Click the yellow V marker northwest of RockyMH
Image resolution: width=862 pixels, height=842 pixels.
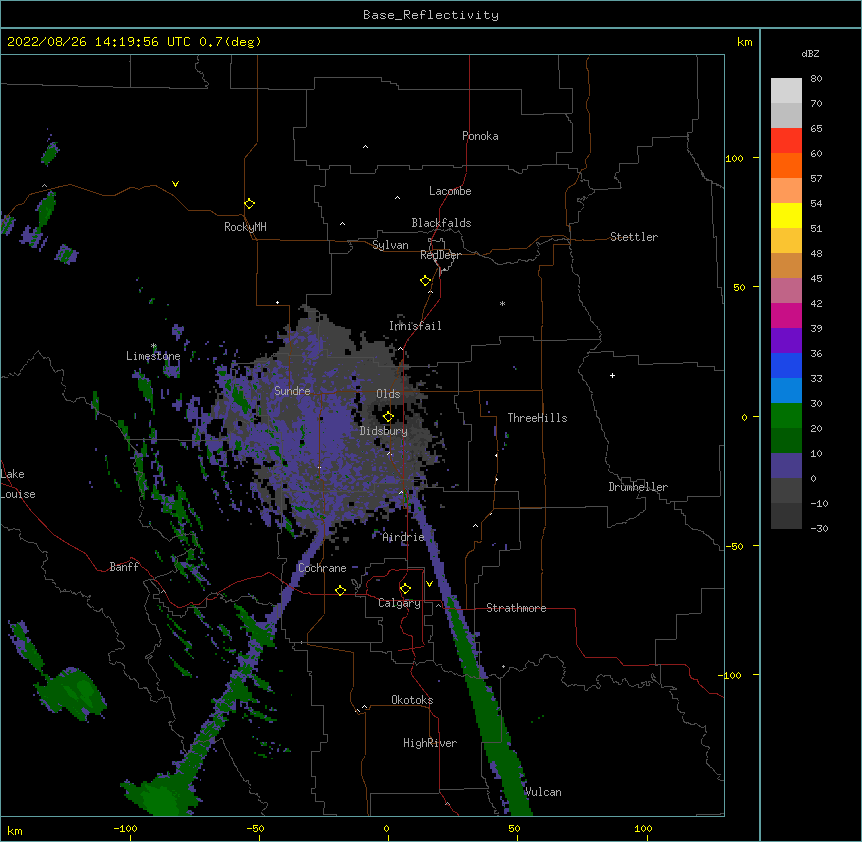(x=175, y=184)
